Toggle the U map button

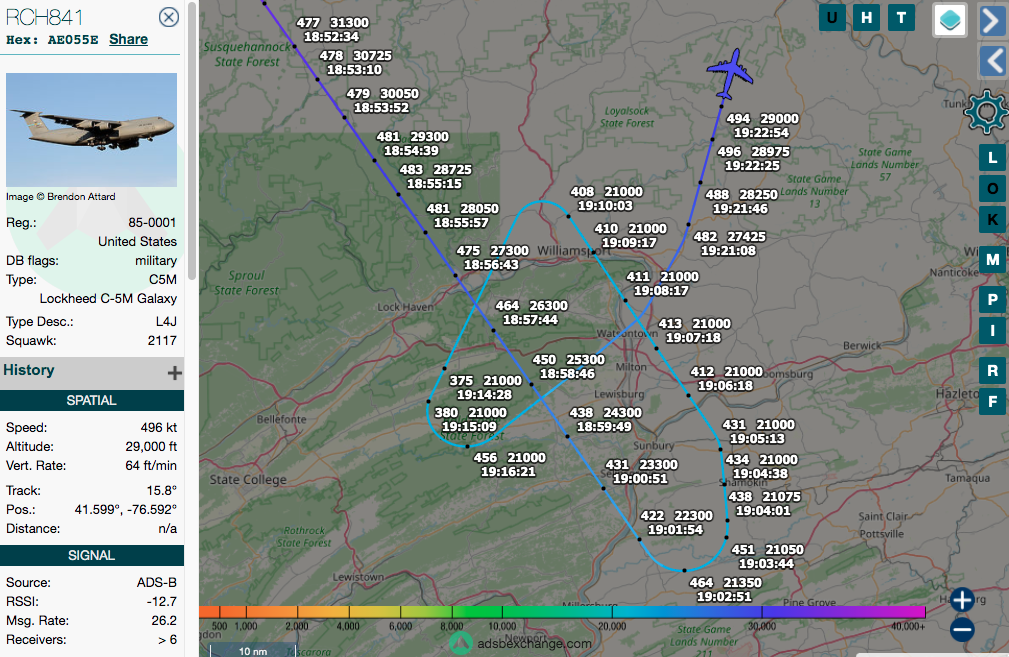tap(832, 18)
